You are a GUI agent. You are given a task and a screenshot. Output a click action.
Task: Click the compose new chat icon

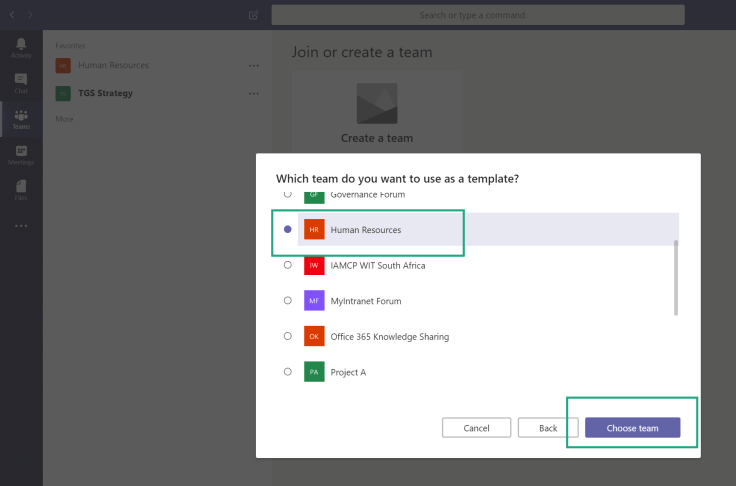[253, 15]
